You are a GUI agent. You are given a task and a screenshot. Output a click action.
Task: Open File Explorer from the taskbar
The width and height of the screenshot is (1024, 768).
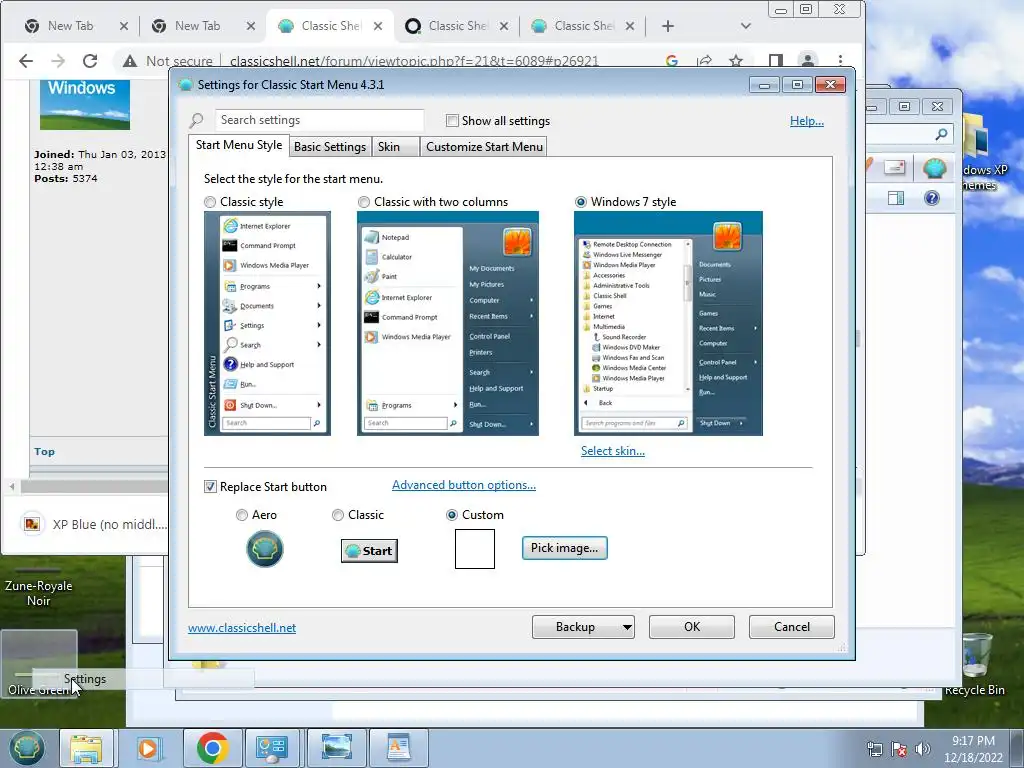[x=86, y=748]
